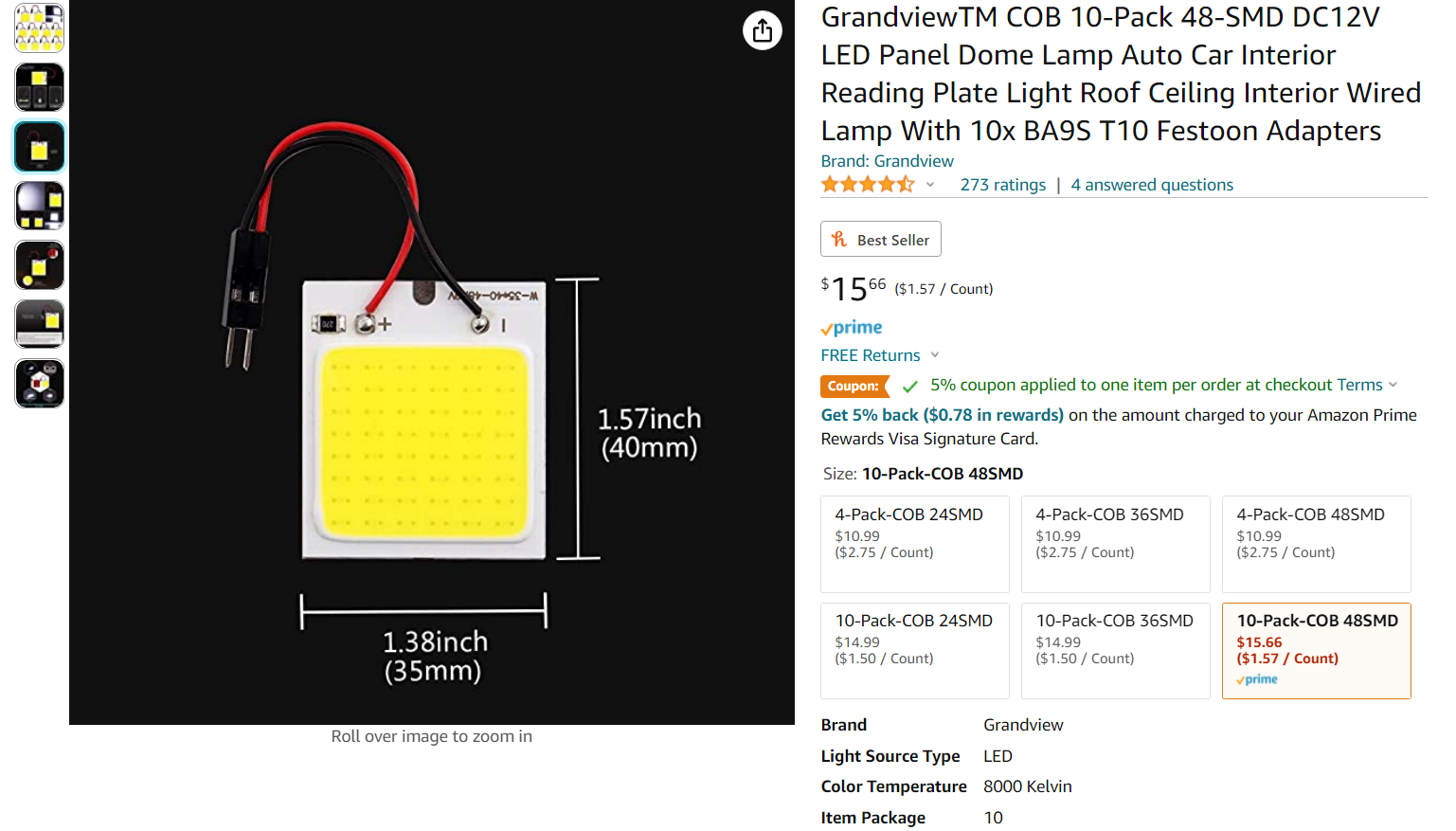Viewport: 1456px width, 831px height.
Task: Open the 273 ratings link
Action: point(1002,184)
